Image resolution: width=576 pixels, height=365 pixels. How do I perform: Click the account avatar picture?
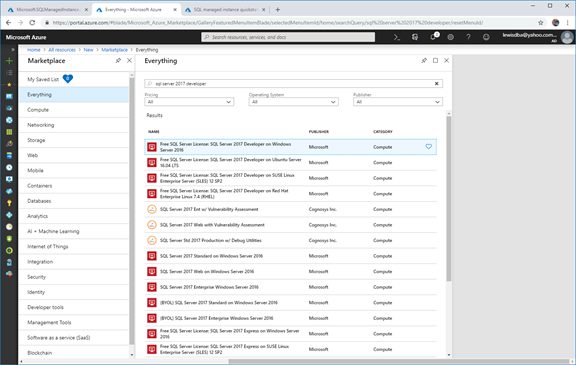[567, 37]
